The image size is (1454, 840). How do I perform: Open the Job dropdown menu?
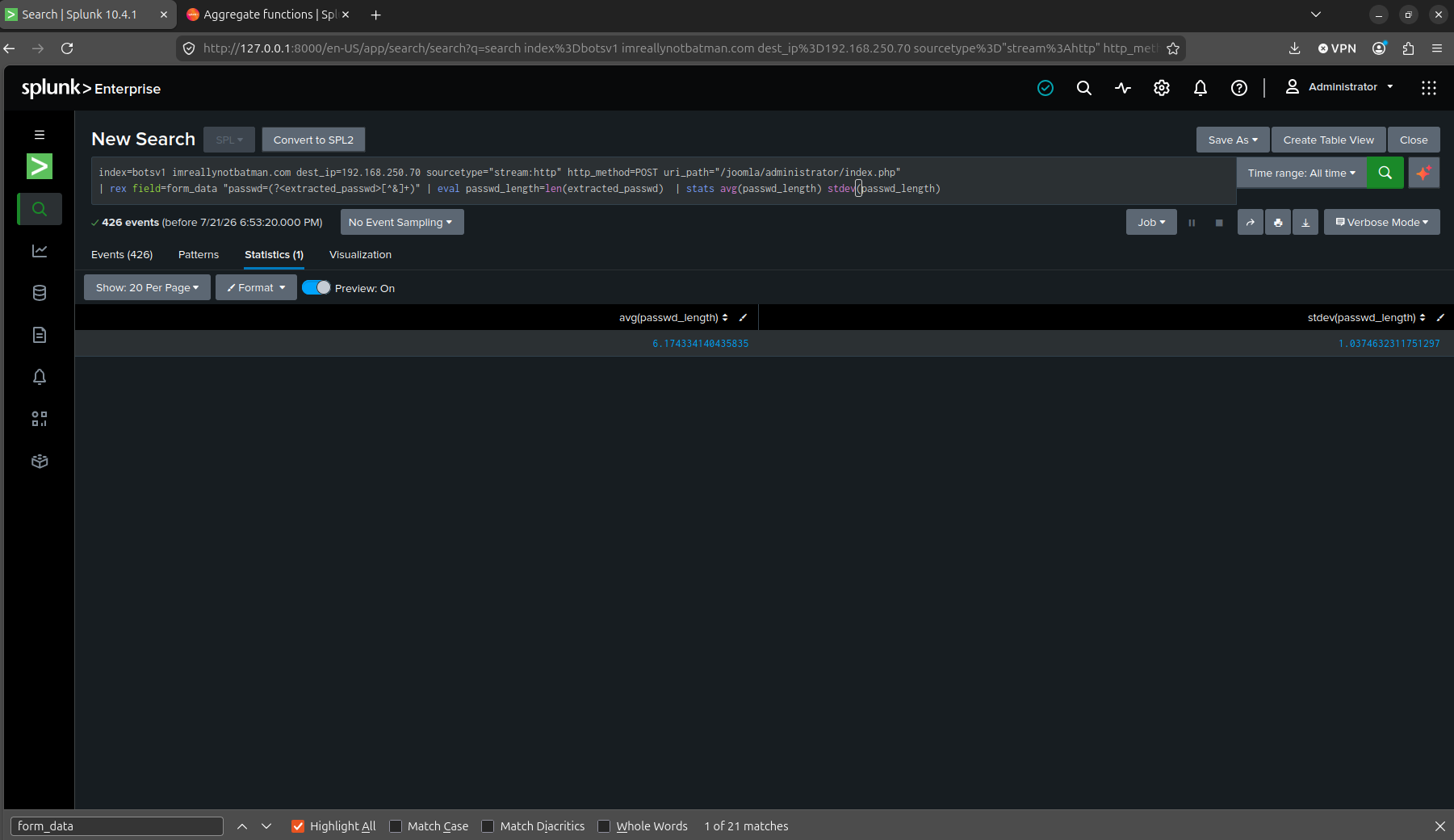click(1151, 222)
